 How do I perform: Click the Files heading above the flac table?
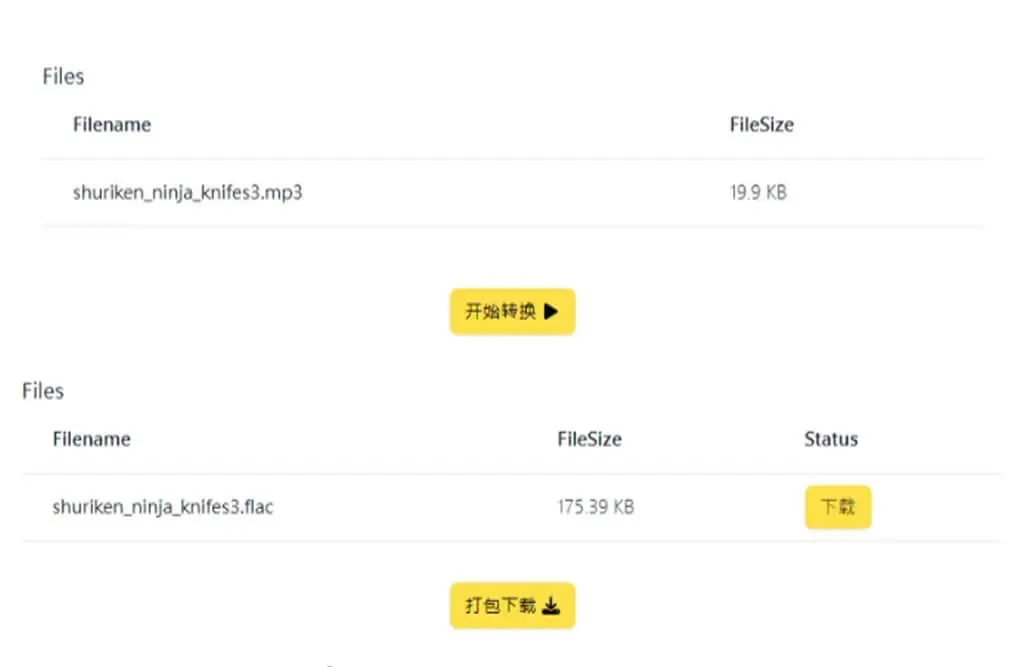click(43, 391)
